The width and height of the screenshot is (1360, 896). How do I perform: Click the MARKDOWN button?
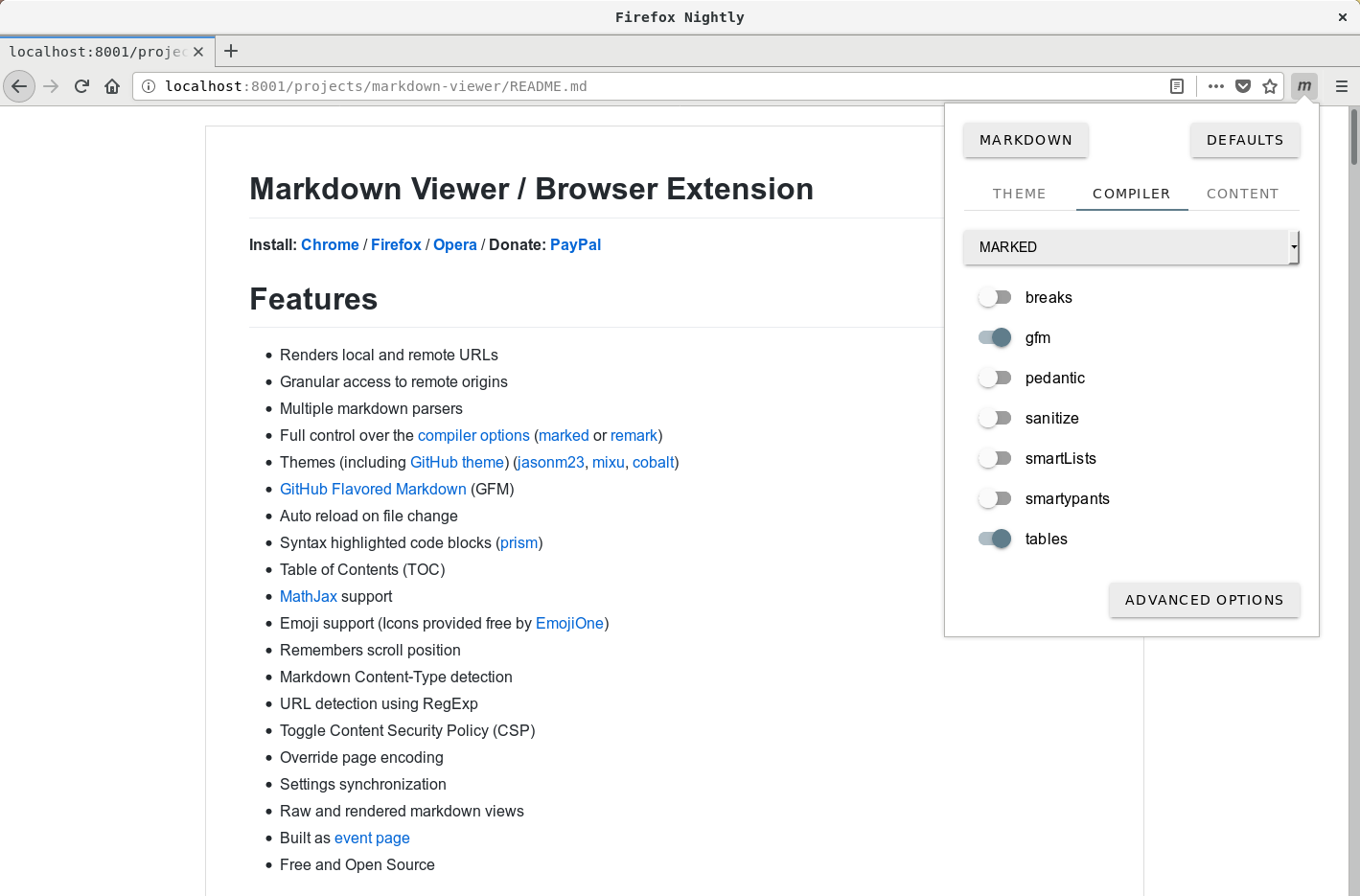[x=1026, y=140]
